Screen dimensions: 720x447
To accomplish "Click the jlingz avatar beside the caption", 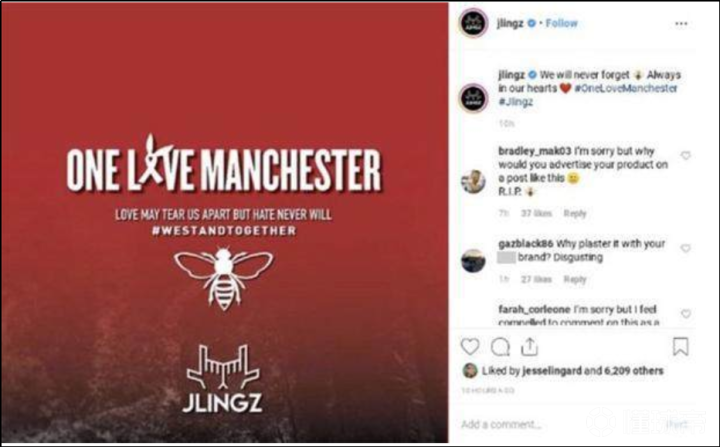I will coord(473,98).
